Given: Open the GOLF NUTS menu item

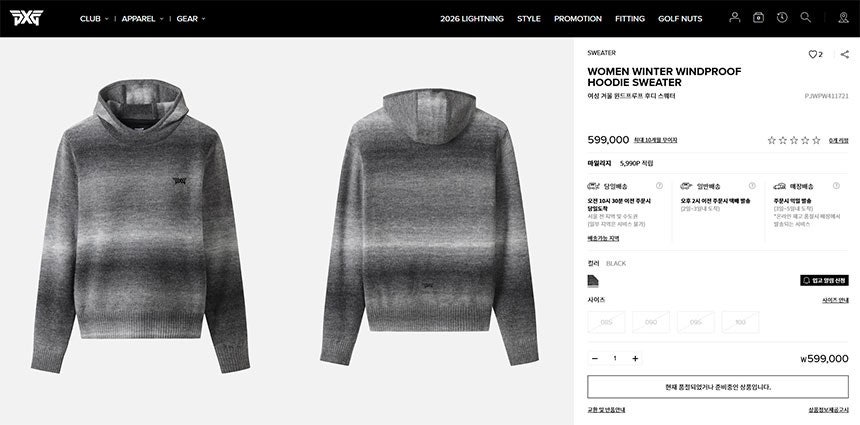Looking at the screenshot, I should [x=680, y=19].
